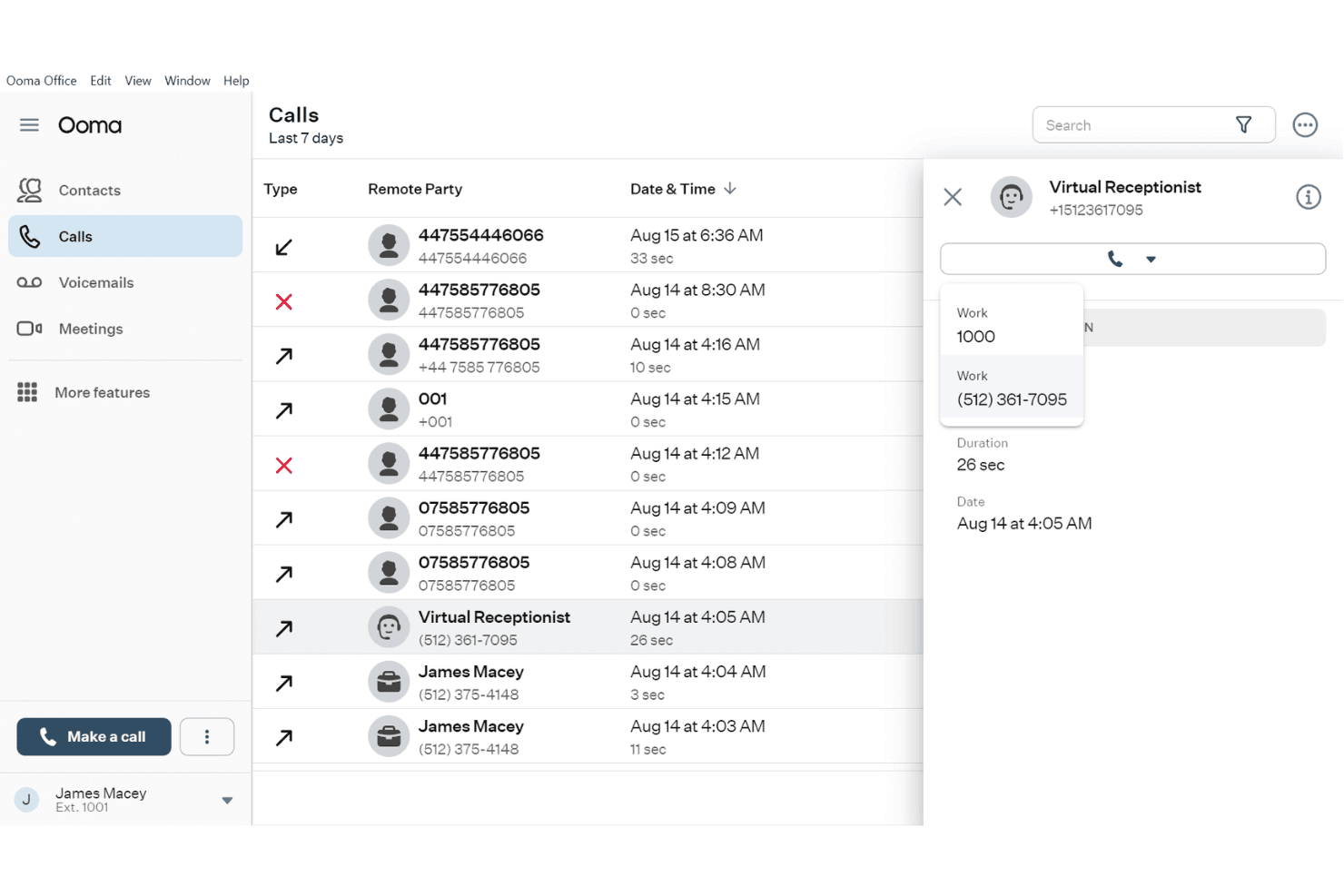Image resolution: width=1344 pixels, height=896 pixels.
Task: Click the Type column header
Action: click(281, 189)
